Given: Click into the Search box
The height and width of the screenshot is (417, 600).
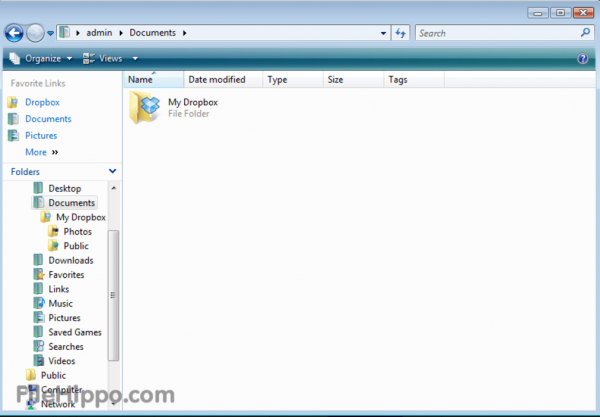Looking at the screenshot, I should click(504, 33).
